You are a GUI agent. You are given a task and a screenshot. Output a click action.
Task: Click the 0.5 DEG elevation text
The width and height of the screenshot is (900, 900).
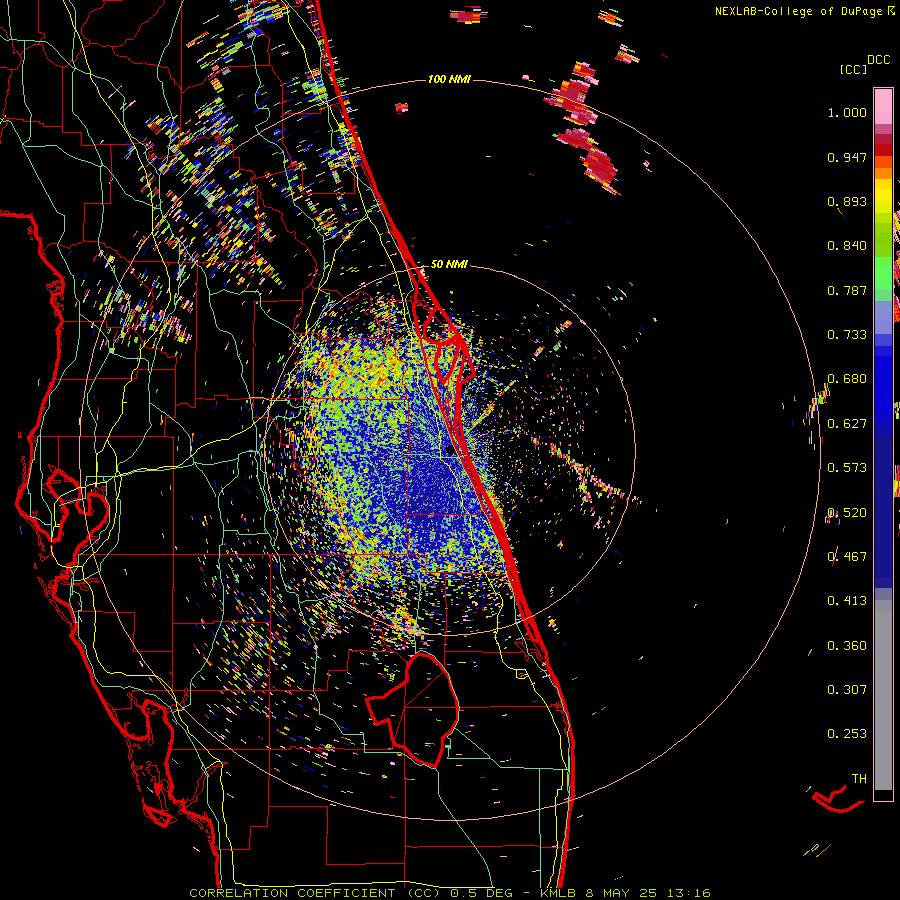481,893
